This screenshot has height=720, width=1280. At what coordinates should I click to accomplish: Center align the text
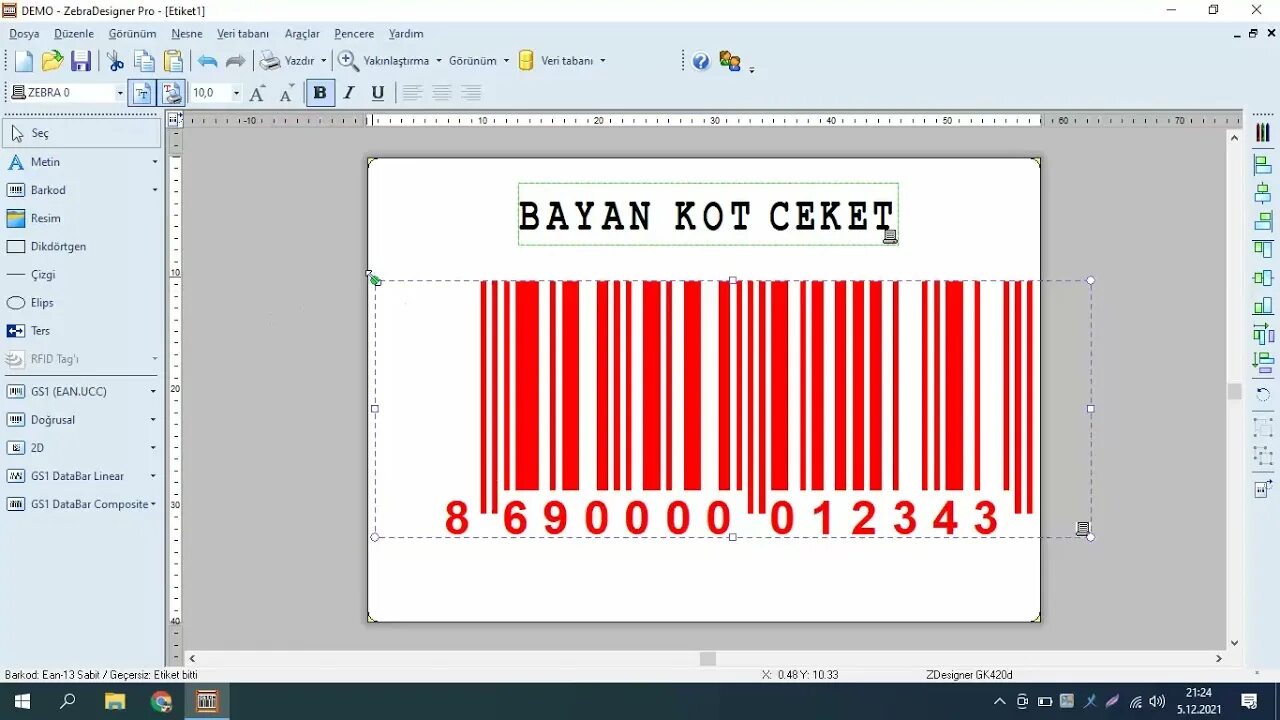tap(442, 93)
